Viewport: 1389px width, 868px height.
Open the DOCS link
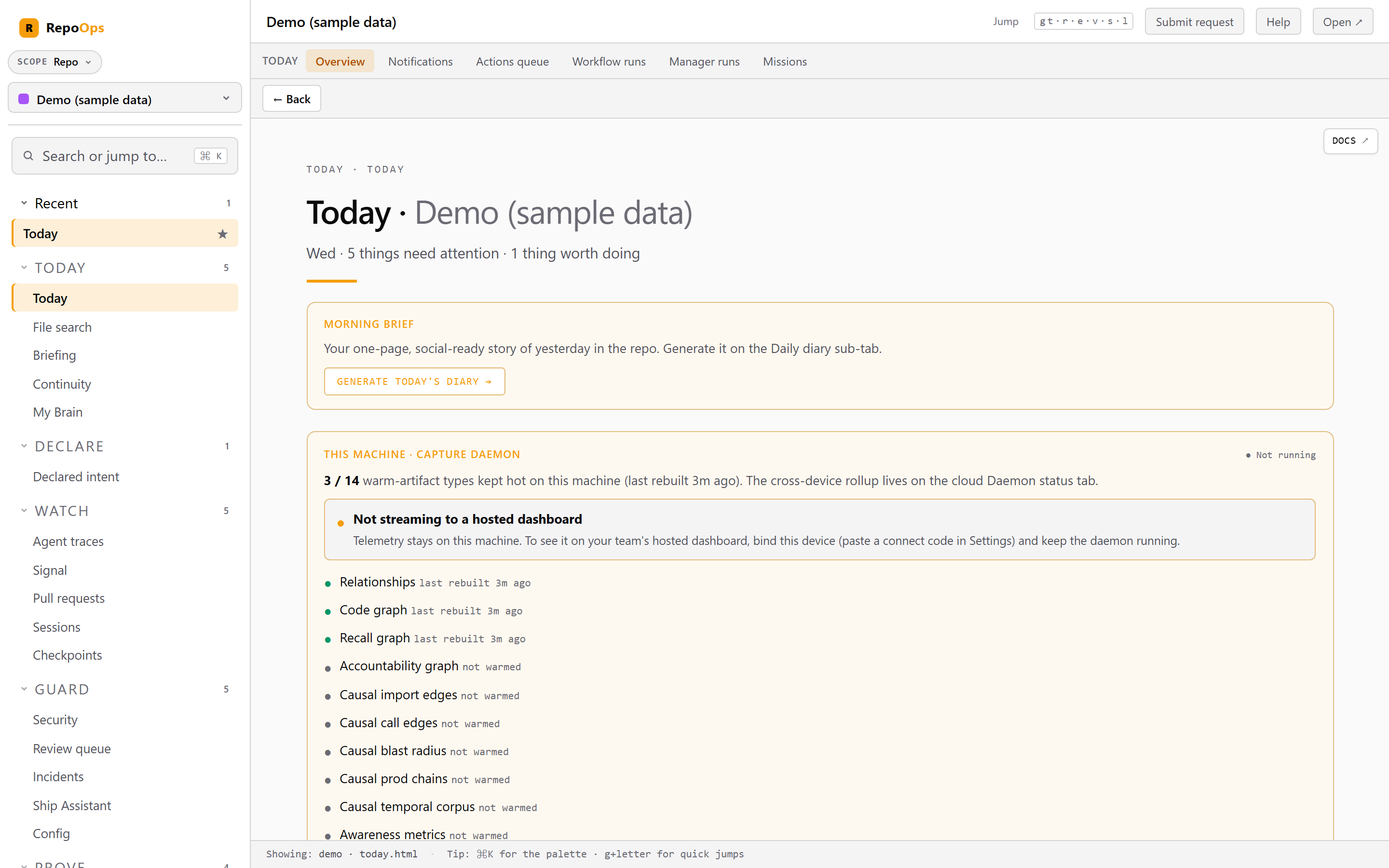coord(1350,141)
